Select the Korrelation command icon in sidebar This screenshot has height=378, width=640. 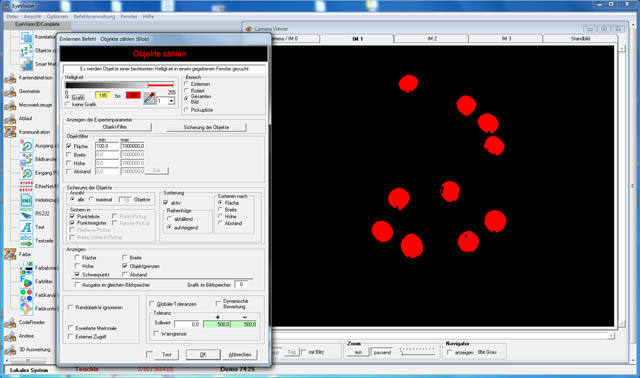[x=27, y=37]
